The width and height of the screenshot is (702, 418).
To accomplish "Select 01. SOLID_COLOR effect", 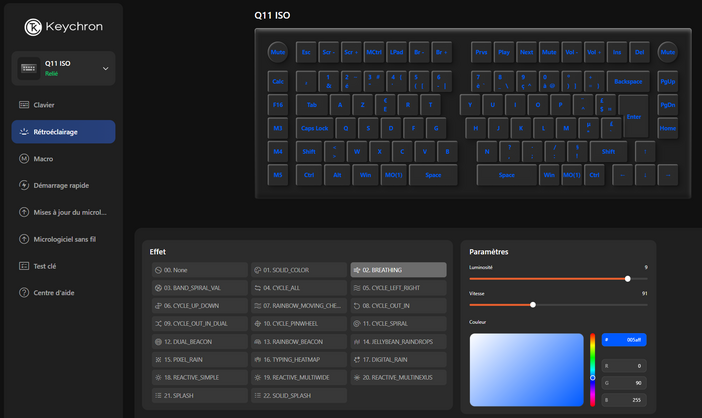I will pos(299,270).
